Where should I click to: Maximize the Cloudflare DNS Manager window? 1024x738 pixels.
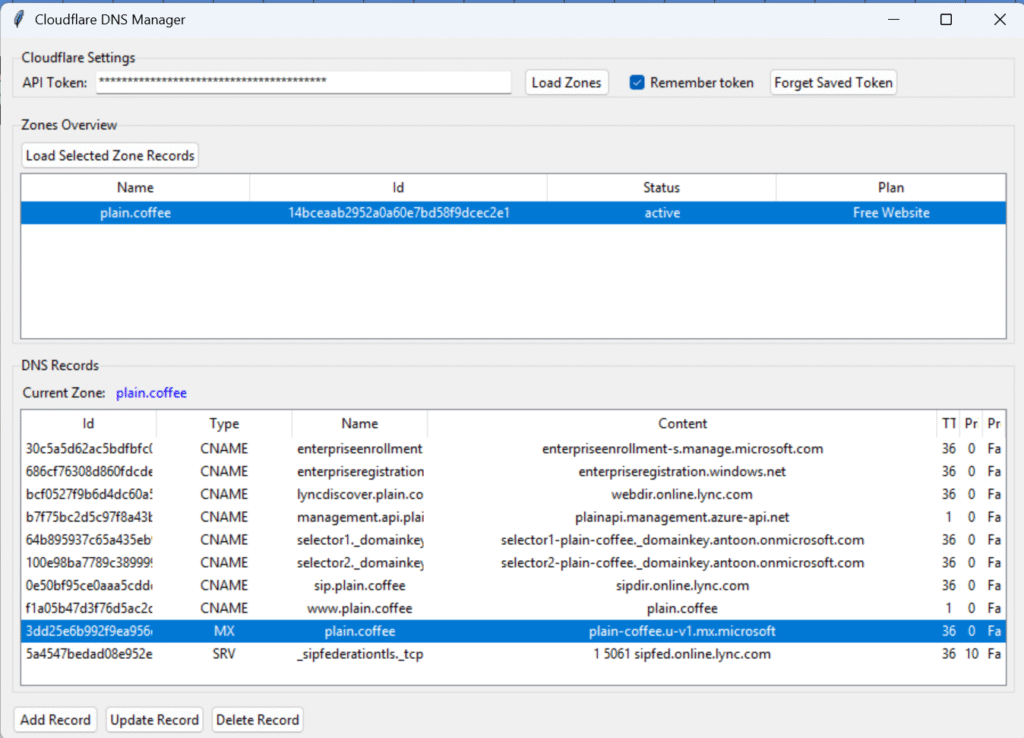coord(946,19)
